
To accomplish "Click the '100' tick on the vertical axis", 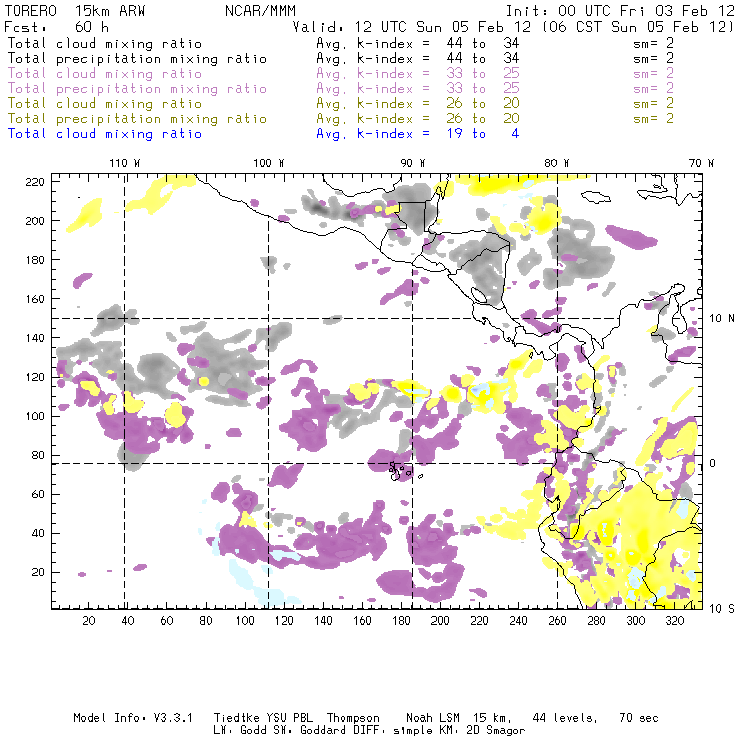I will [x=35, y=416].
